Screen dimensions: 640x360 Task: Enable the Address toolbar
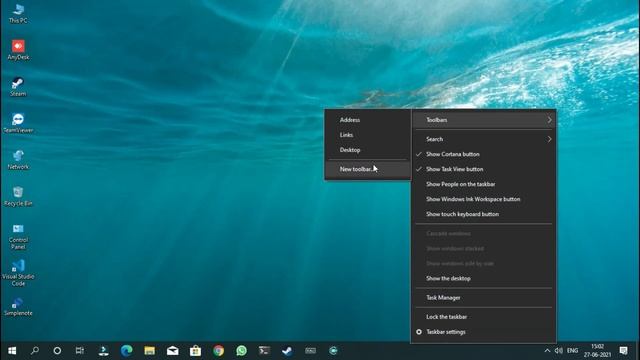[x=367, y=120]
